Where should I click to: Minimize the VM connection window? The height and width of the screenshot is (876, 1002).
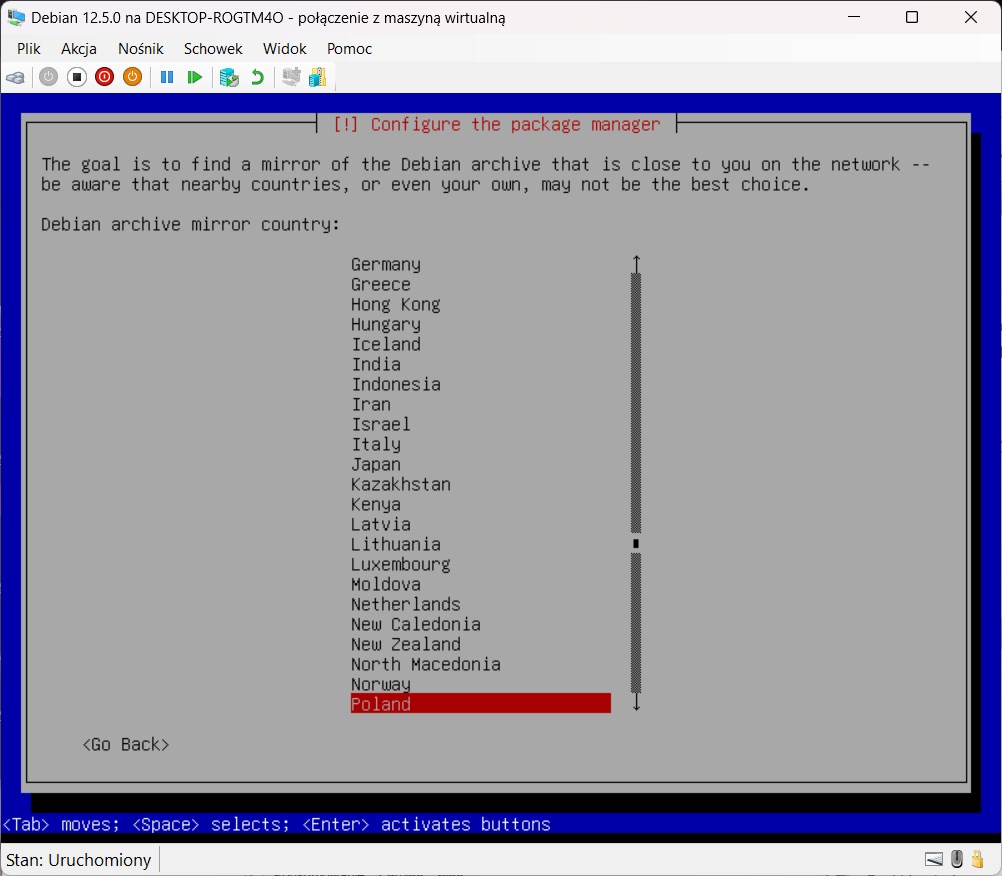pyautogui.click(x=854, y=17)
